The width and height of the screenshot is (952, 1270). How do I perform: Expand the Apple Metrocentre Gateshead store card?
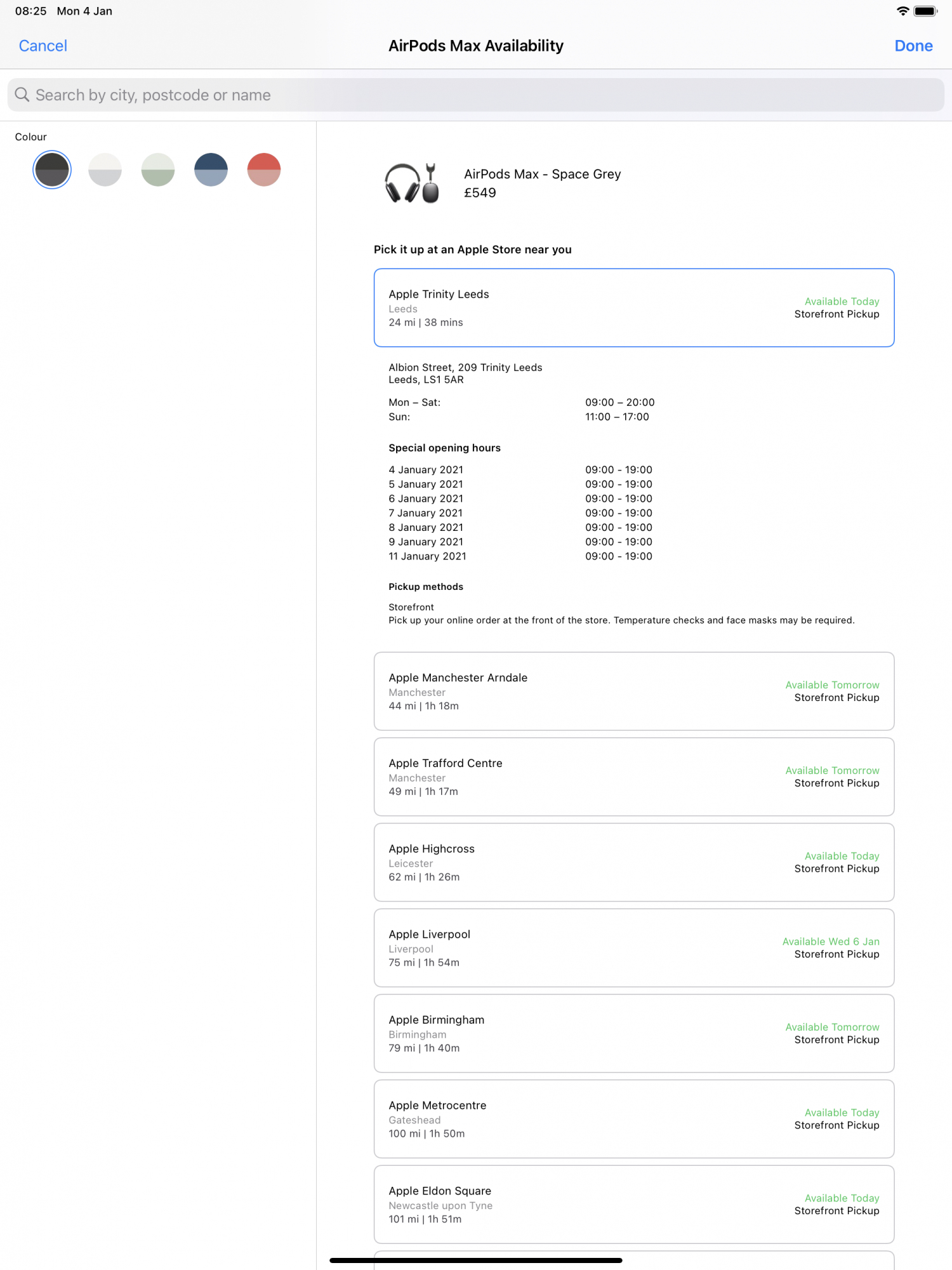tap(634, 1119)
